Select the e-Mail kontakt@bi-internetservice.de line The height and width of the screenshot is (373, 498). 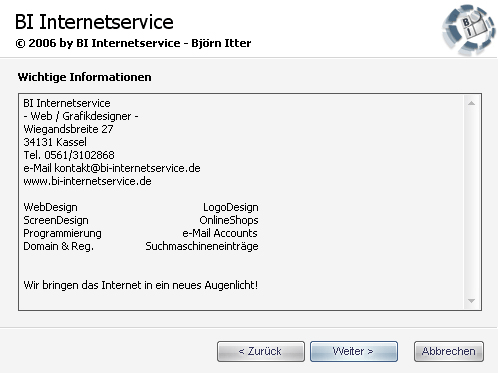(112, 168)
